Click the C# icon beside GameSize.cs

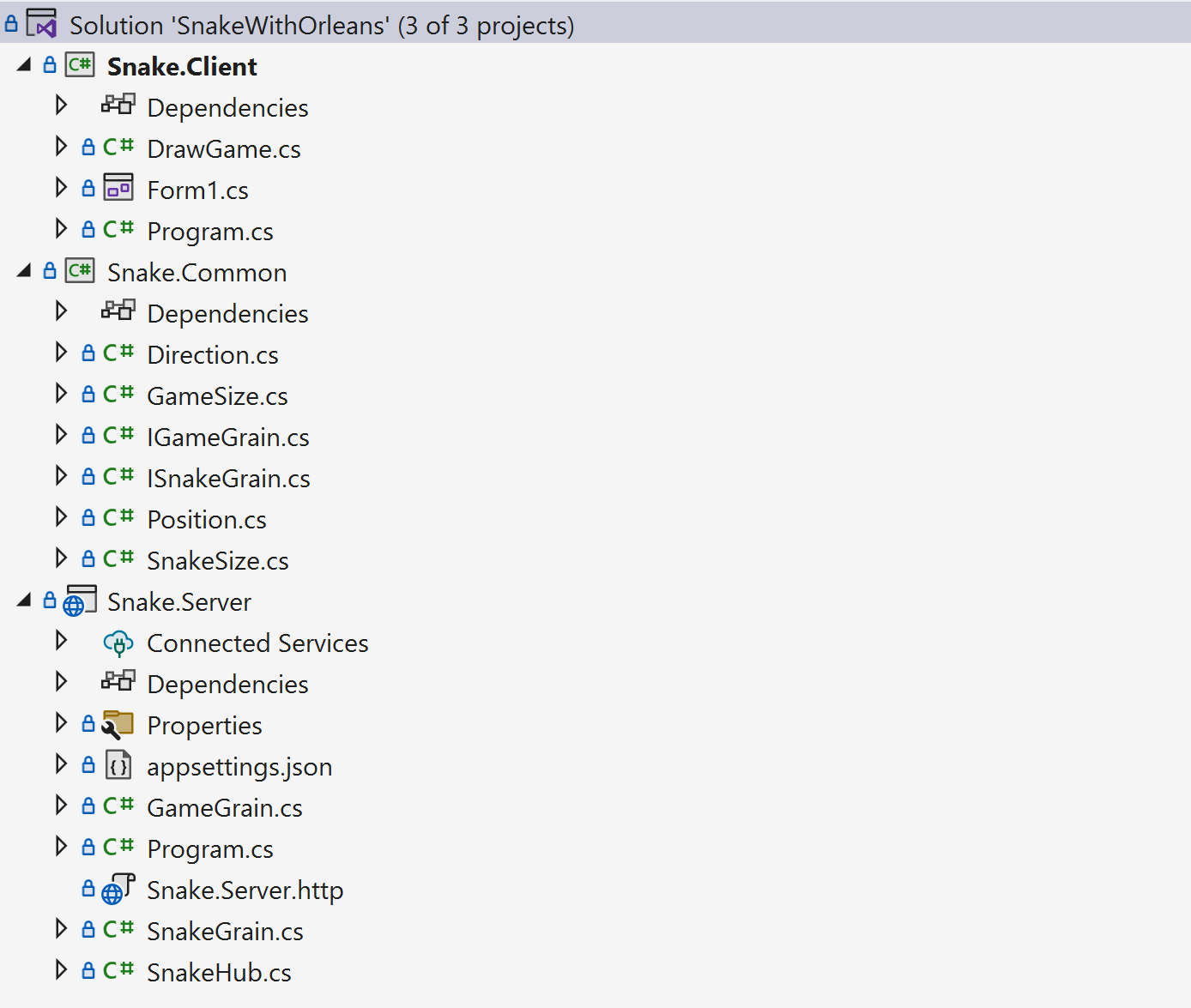coord(118,394)
